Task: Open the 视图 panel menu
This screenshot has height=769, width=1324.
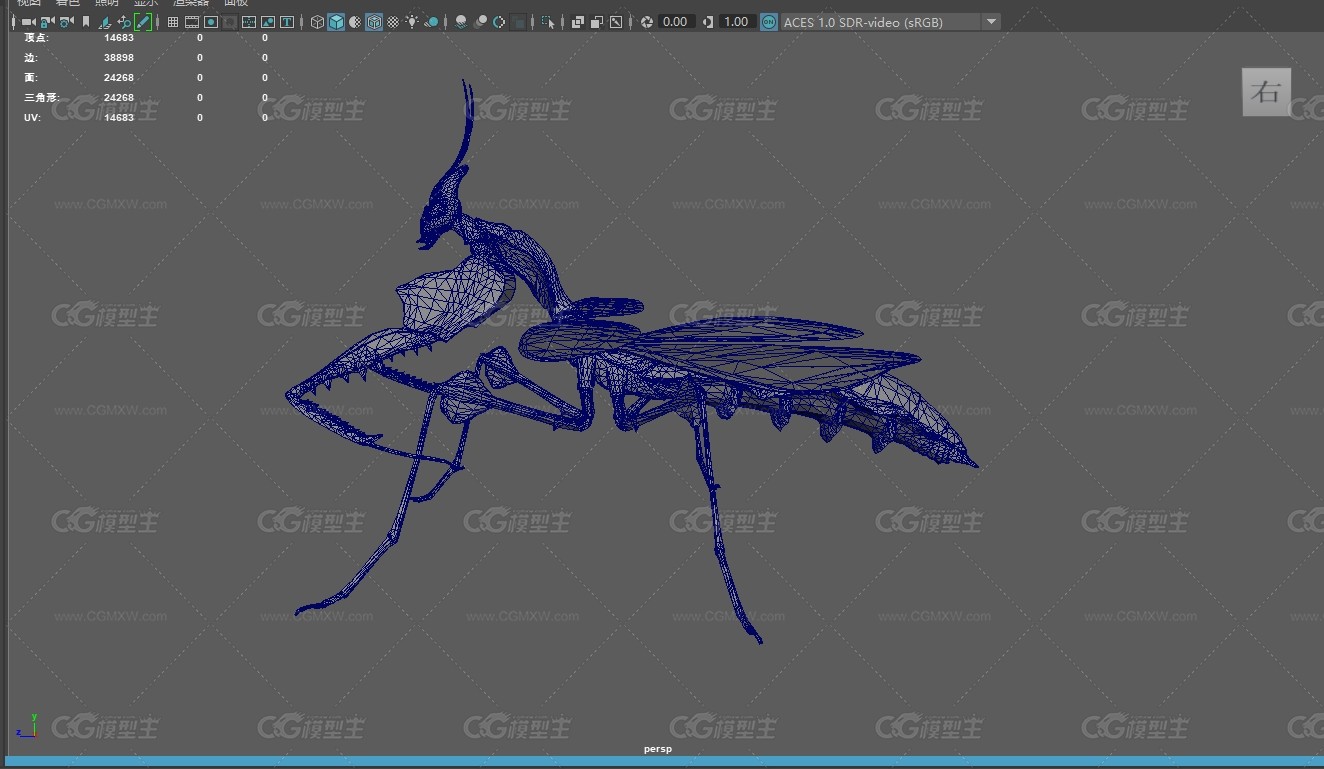Action: click(29, 3)
